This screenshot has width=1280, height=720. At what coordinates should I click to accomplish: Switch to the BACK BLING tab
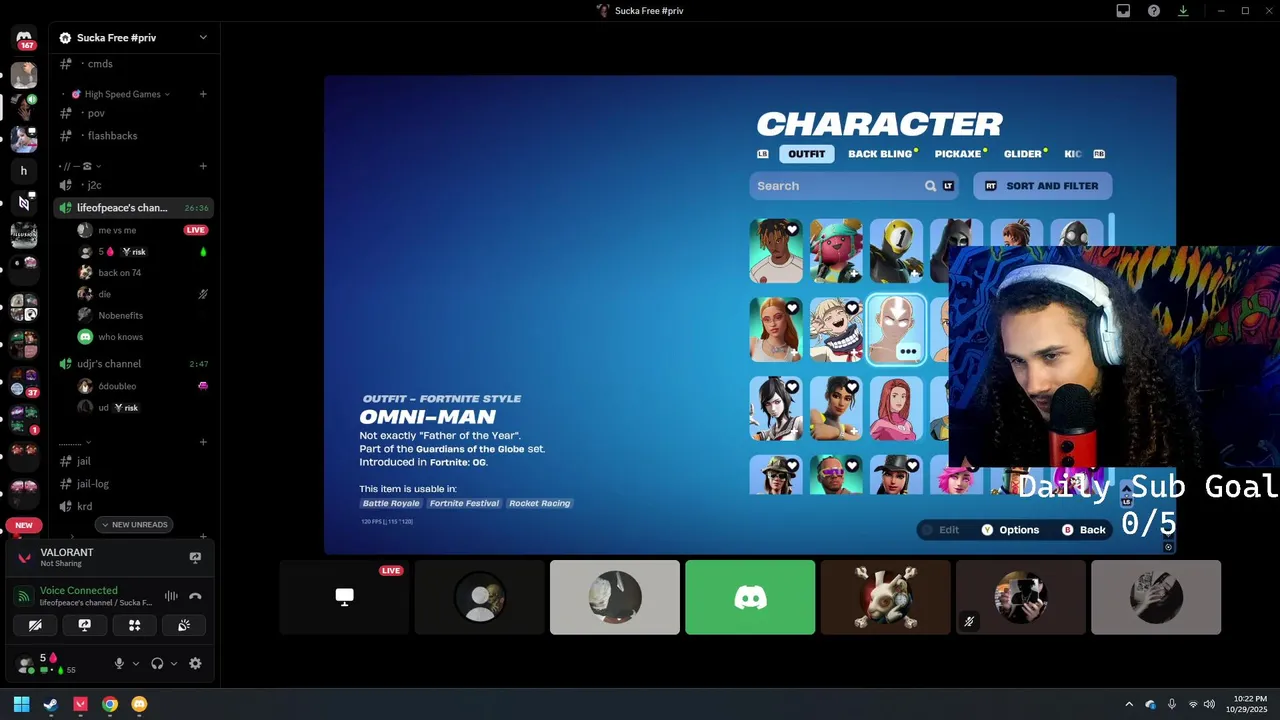[x=880, y=154]
